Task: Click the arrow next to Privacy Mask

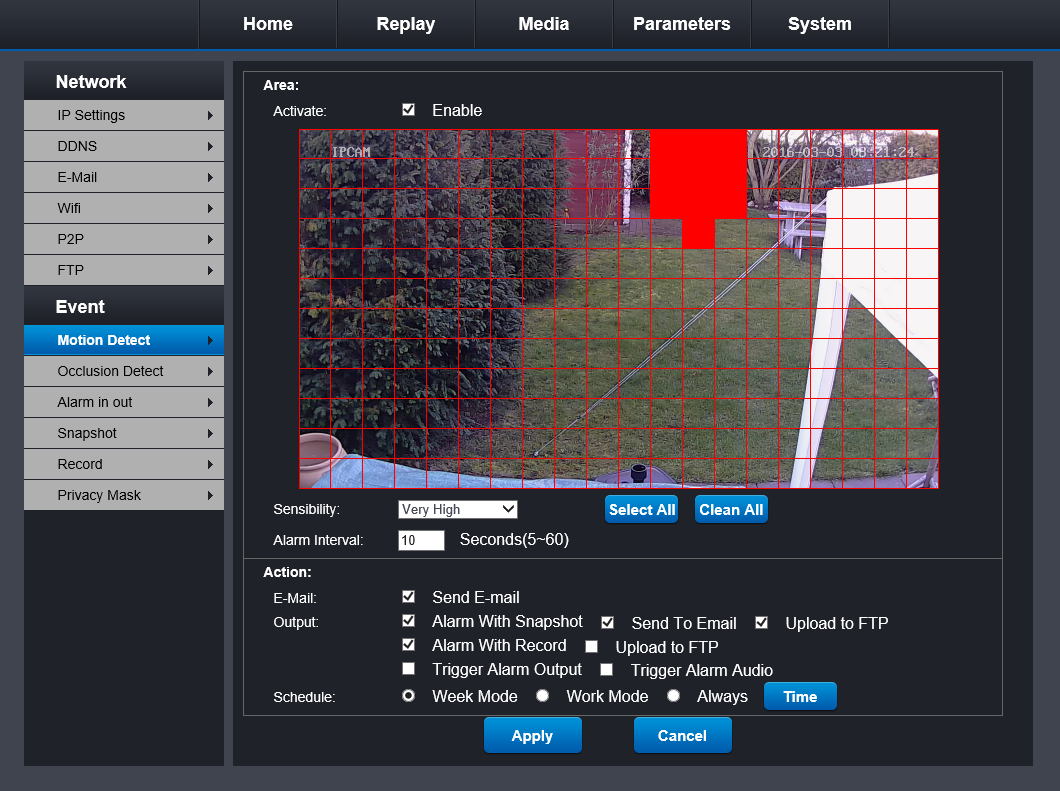Action: tap(210, 495)
